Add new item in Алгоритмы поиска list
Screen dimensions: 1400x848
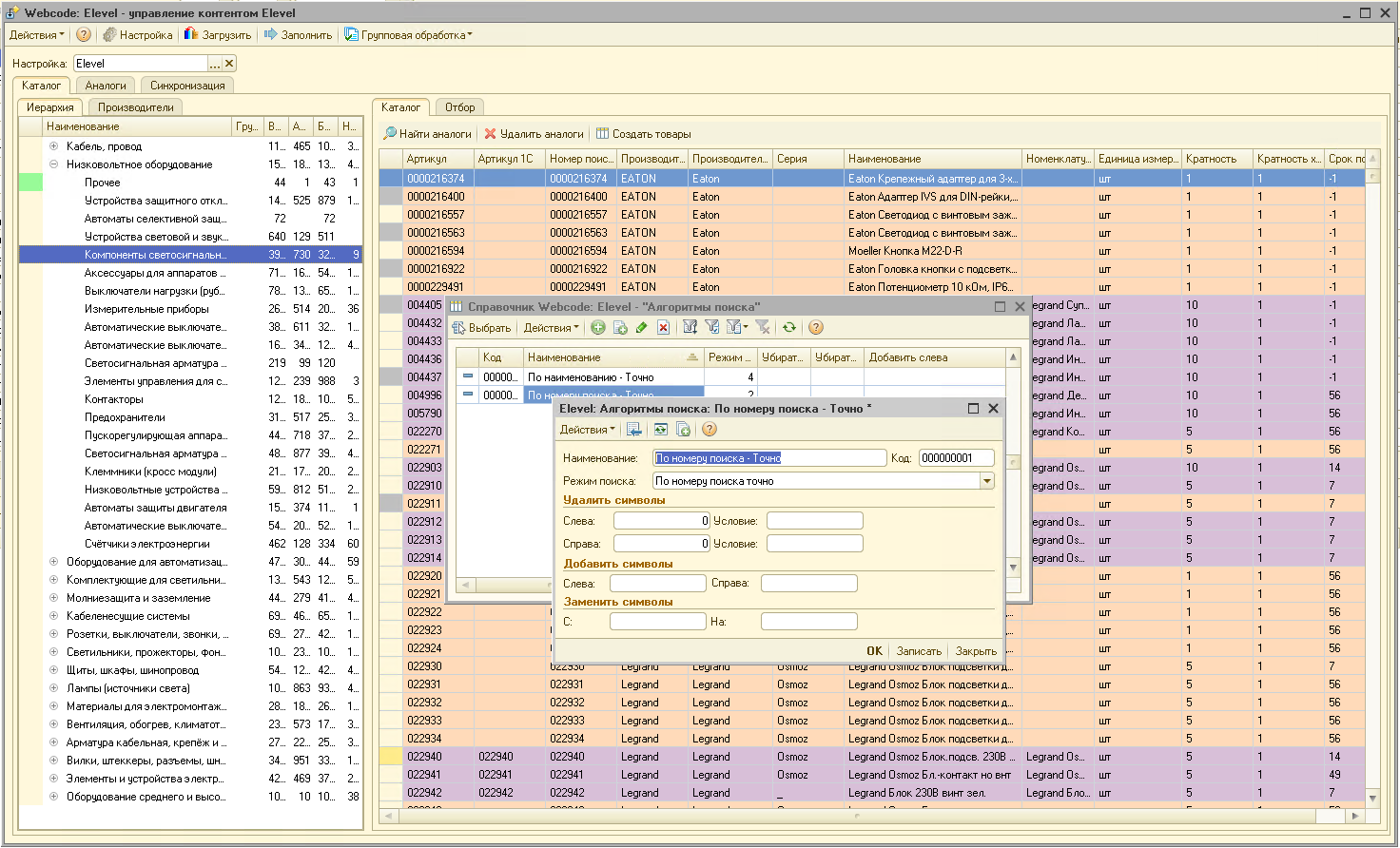click(598, 328)
